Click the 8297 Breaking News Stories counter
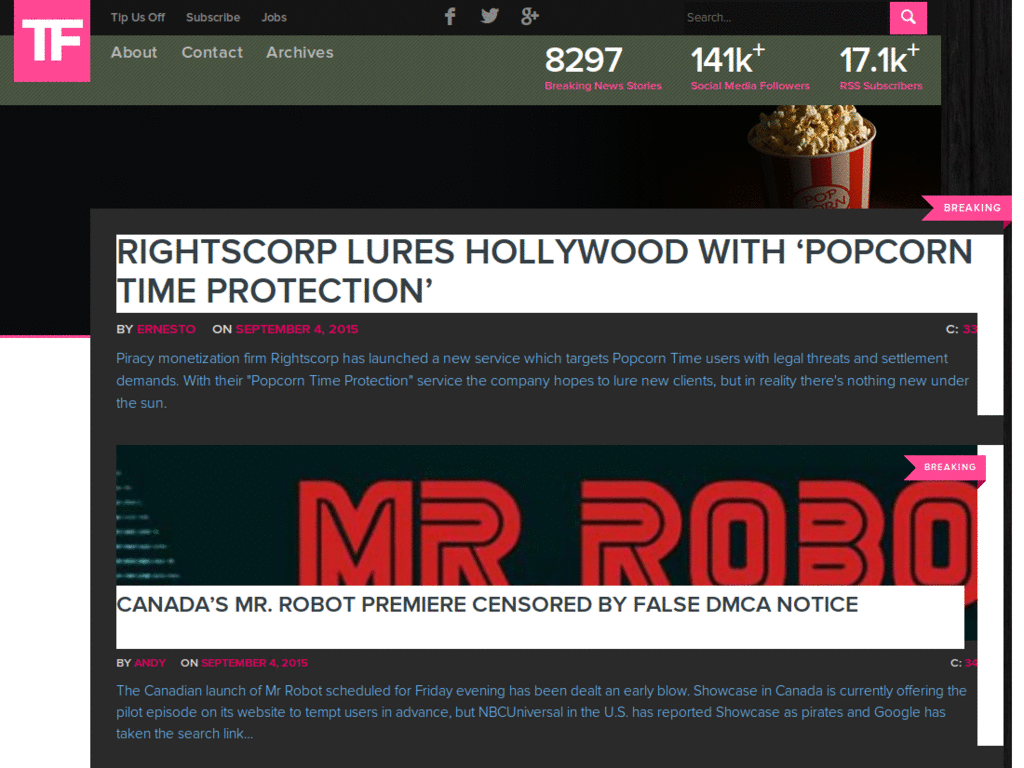 (x=603, y=68)
